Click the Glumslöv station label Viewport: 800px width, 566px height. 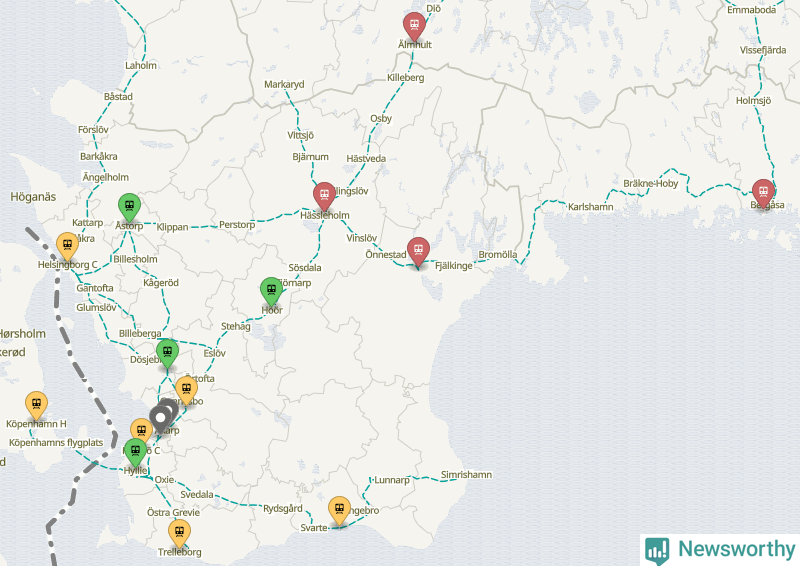[x=96, y=307]
